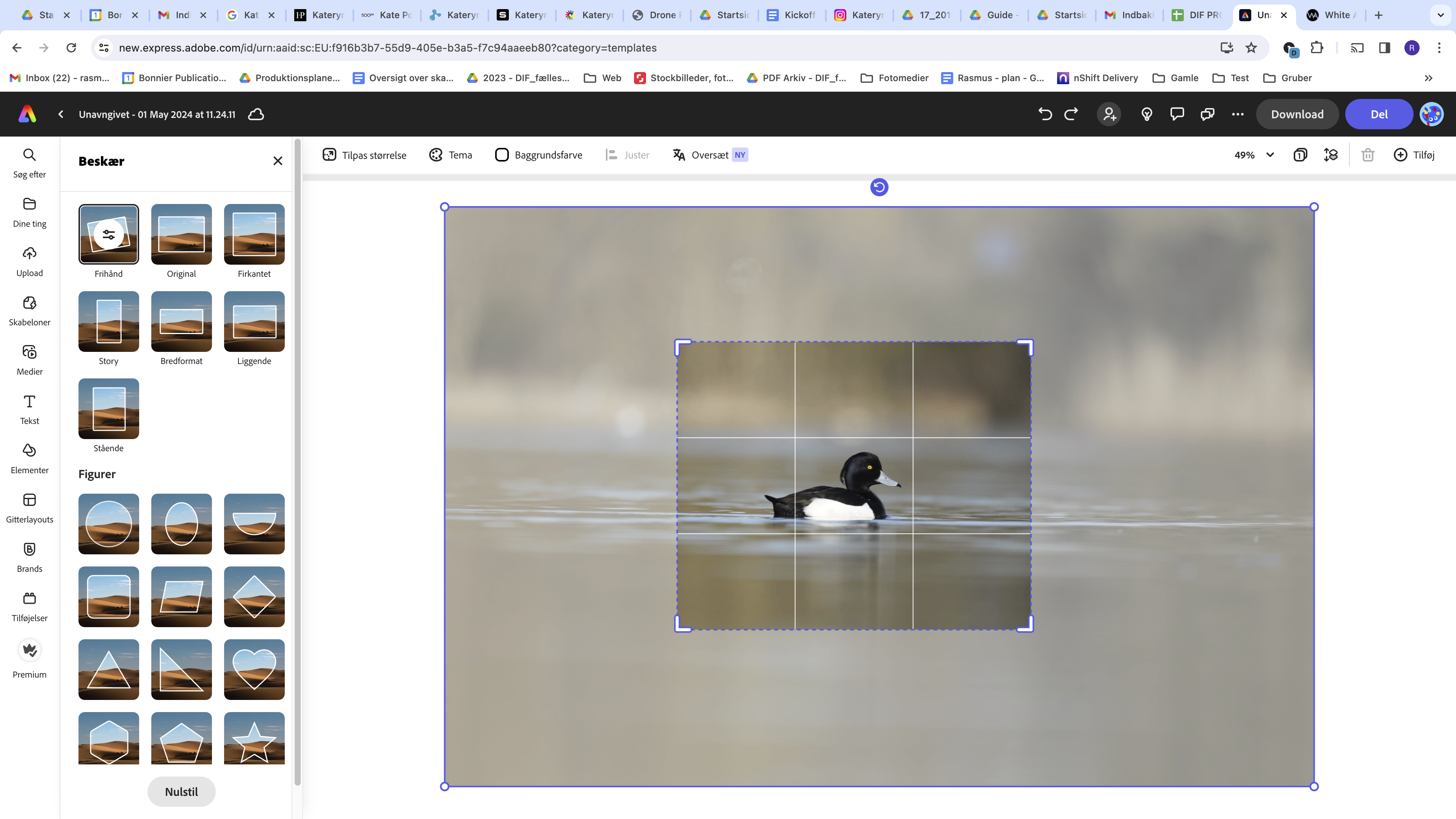Click the Nulstil reset button

pyautogui.click(x=181, y=791)
